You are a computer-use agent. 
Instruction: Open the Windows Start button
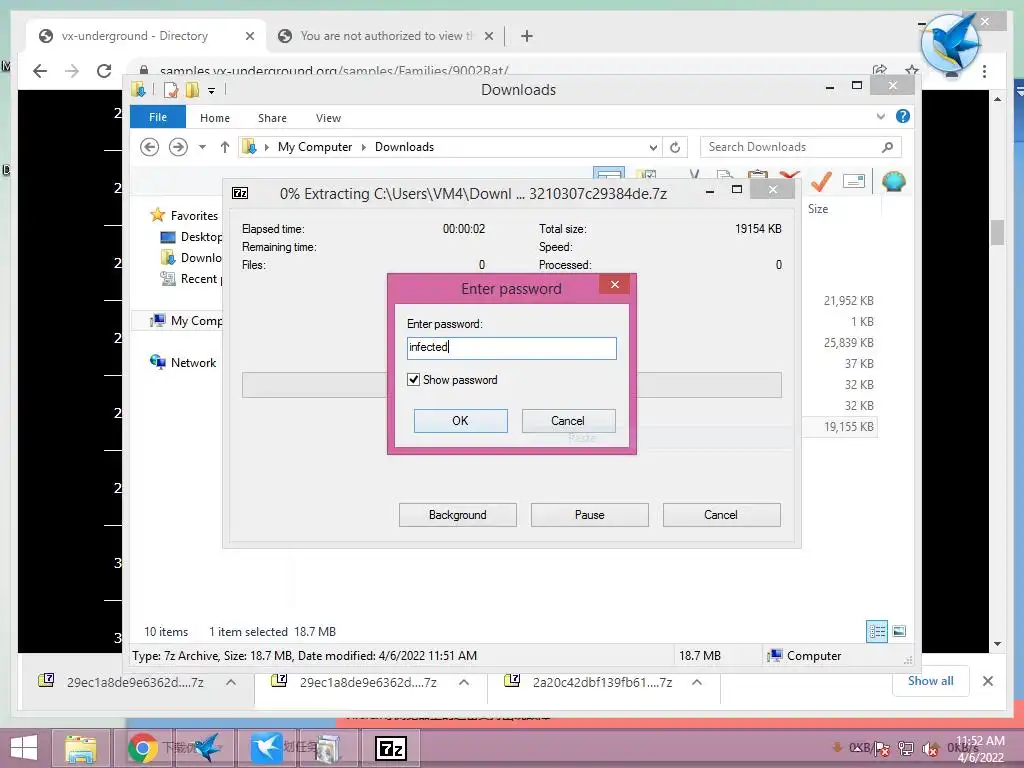[x=24, y=748]
